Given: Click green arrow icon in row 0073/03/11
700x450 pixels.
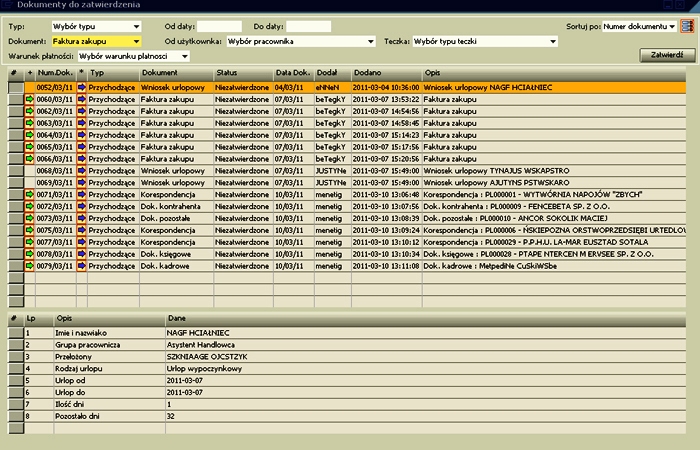Looking at the screenshot, I should click(29, 218).
